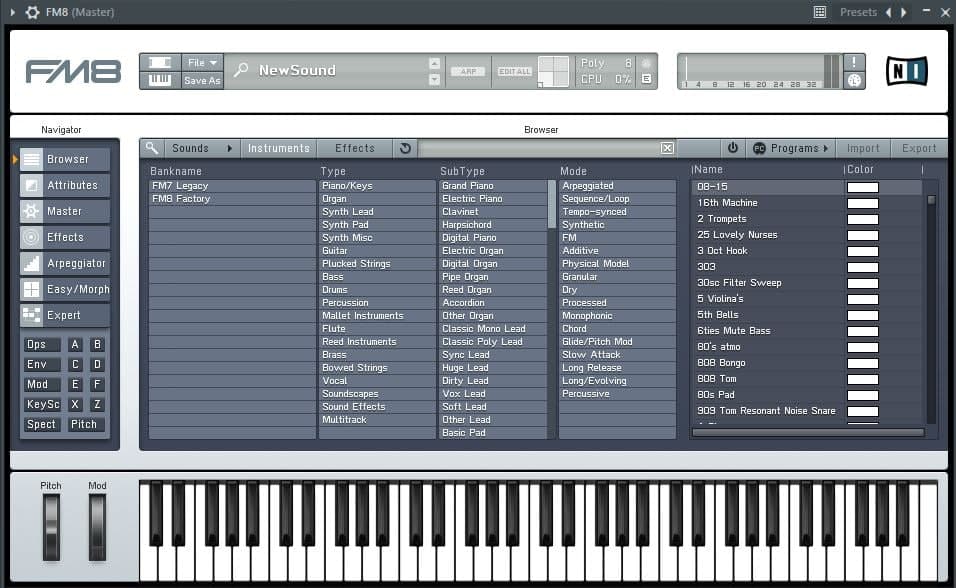Expand the Sounds arrow in Browser toolbar

[x=229, y=148]
